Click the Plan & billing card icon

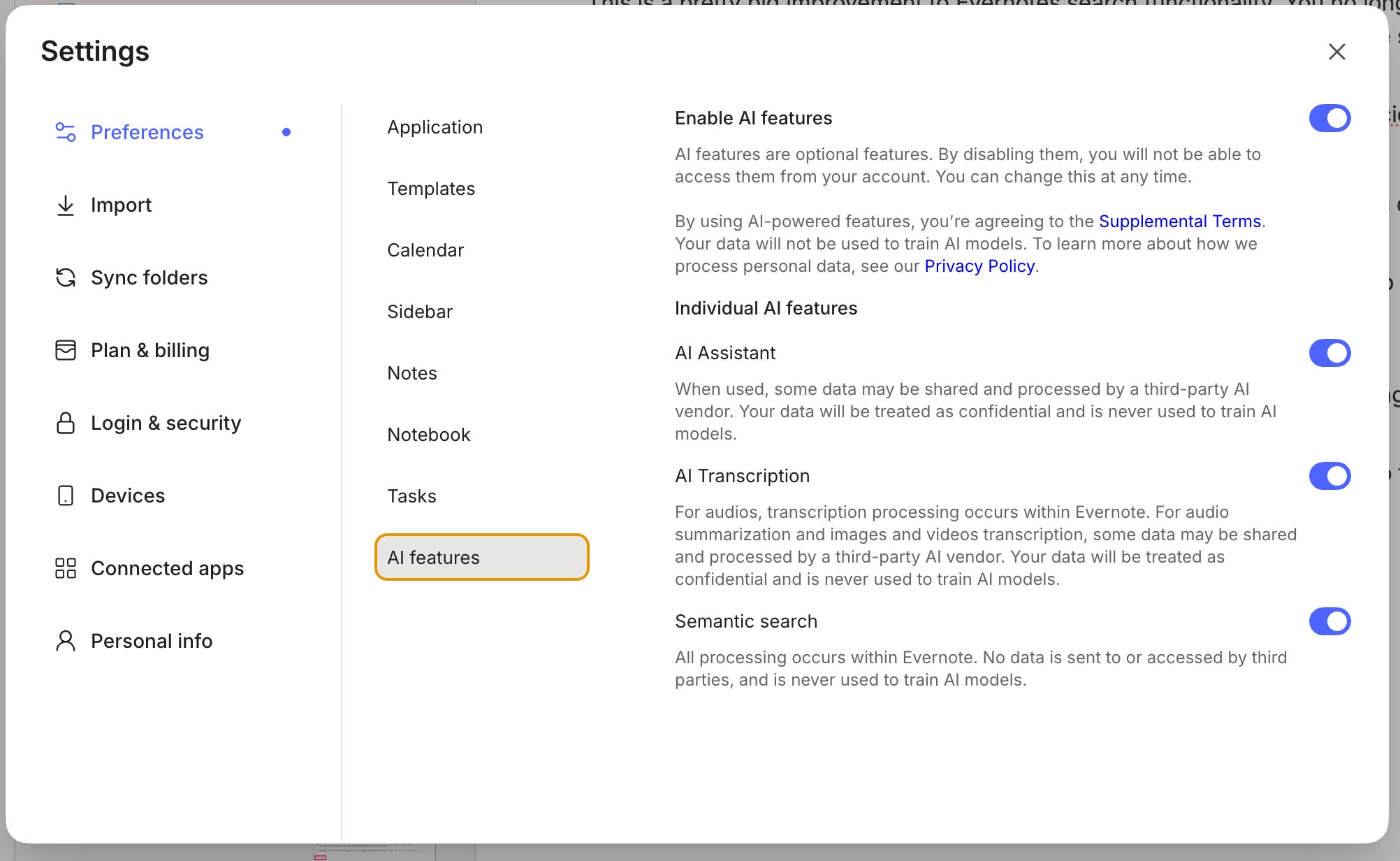pos(66,350)
